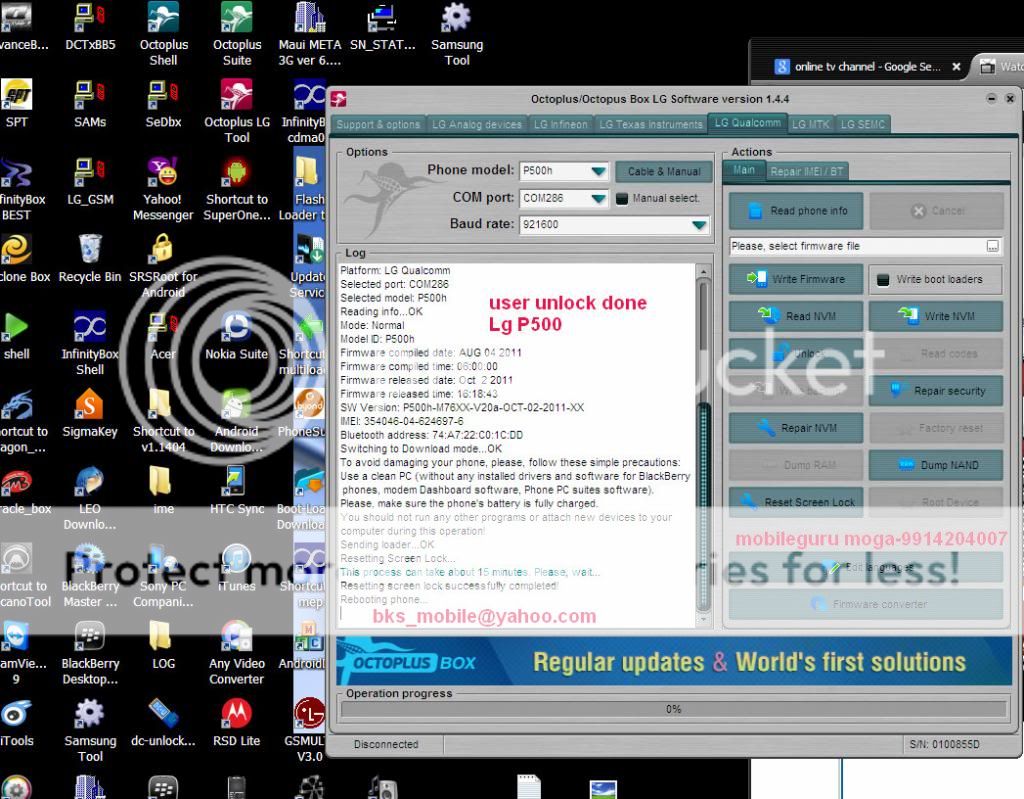Click the Cable & Manual button
The width and height of the screenshot is (1024, 799).
(x=664, y=171)
